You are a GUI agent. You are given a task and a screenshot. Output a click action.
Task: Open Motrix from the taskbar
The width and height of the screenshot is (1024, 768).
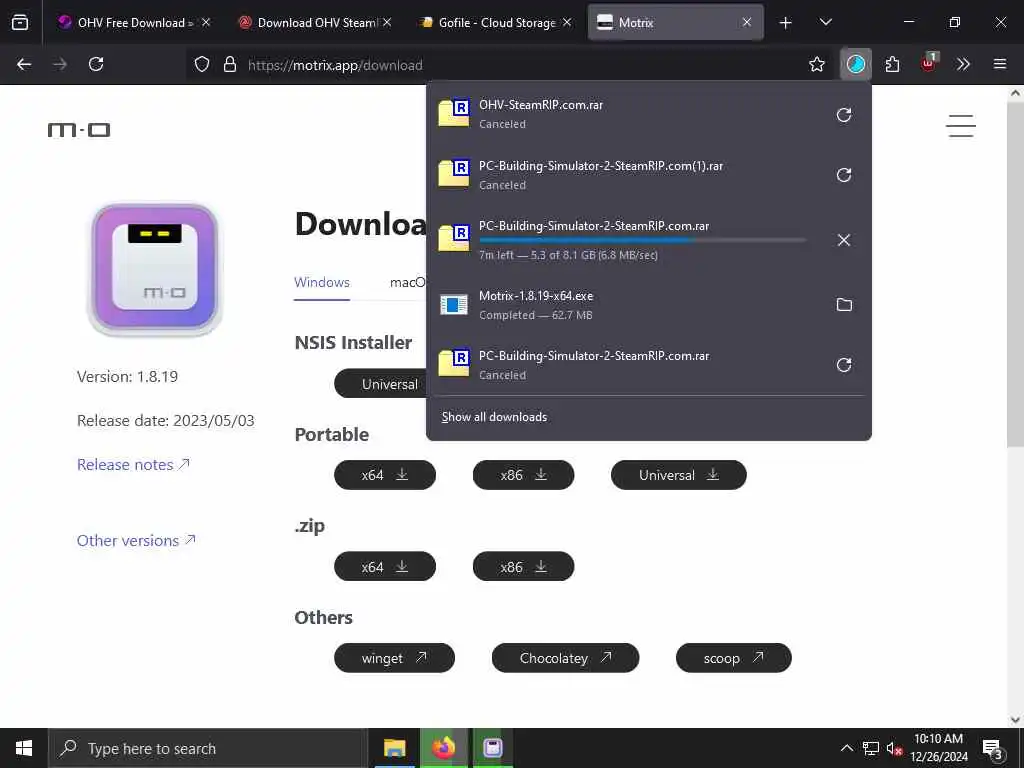pos(492,748)
